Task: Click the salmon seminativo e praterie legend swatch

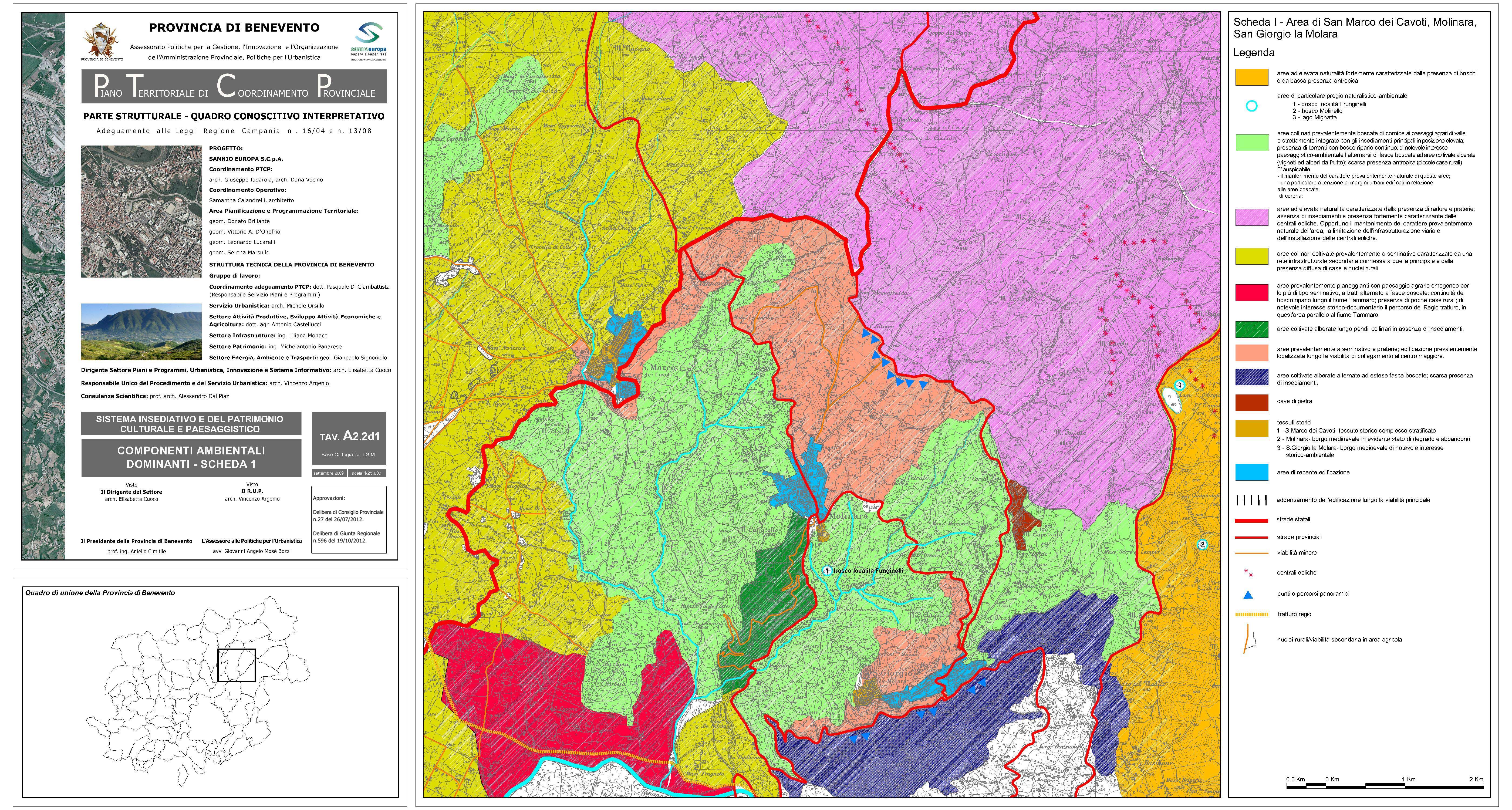Action: tap(1251, 353)
